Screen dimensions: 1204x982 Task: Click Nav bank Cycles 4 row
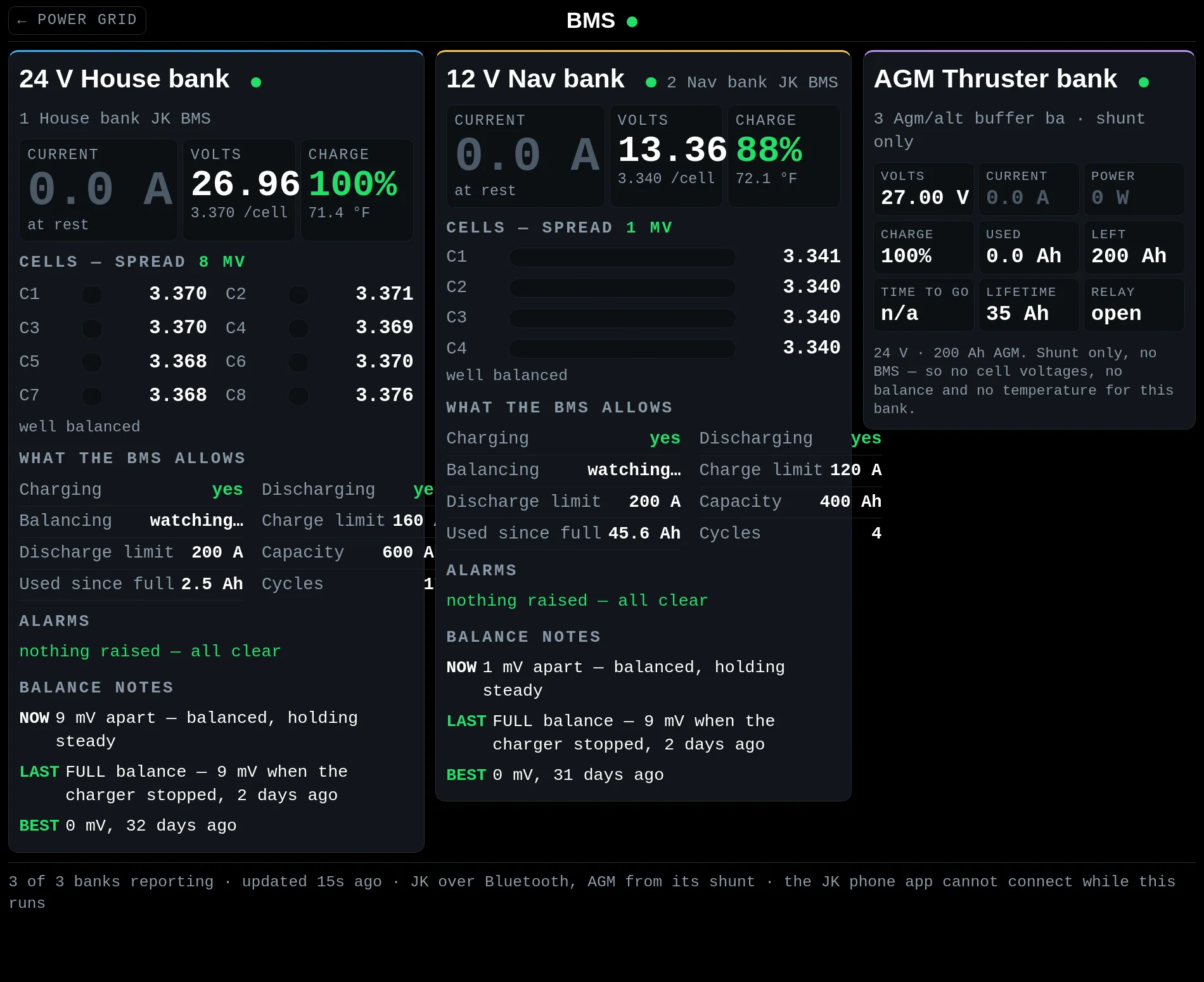pyautogui.click(x=790, y=533)
